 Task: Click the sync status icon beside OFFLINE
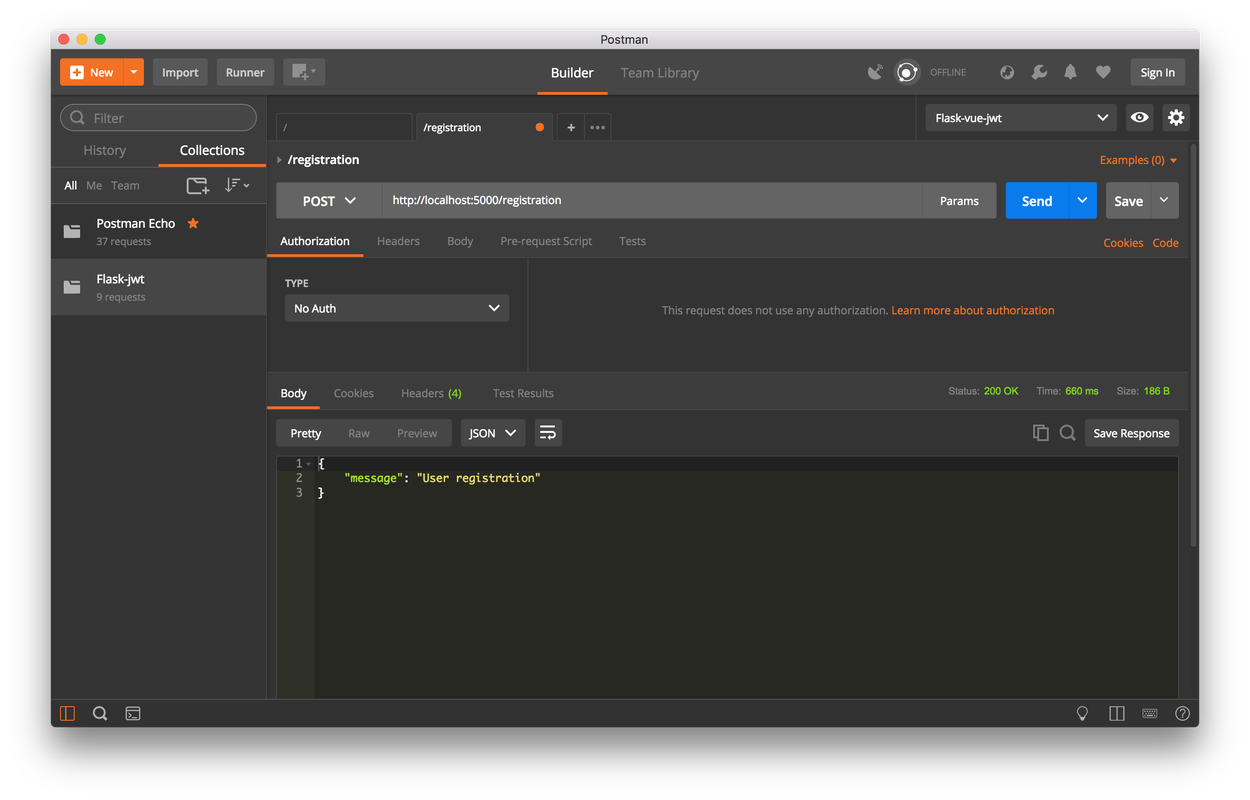tap(907, 72)
